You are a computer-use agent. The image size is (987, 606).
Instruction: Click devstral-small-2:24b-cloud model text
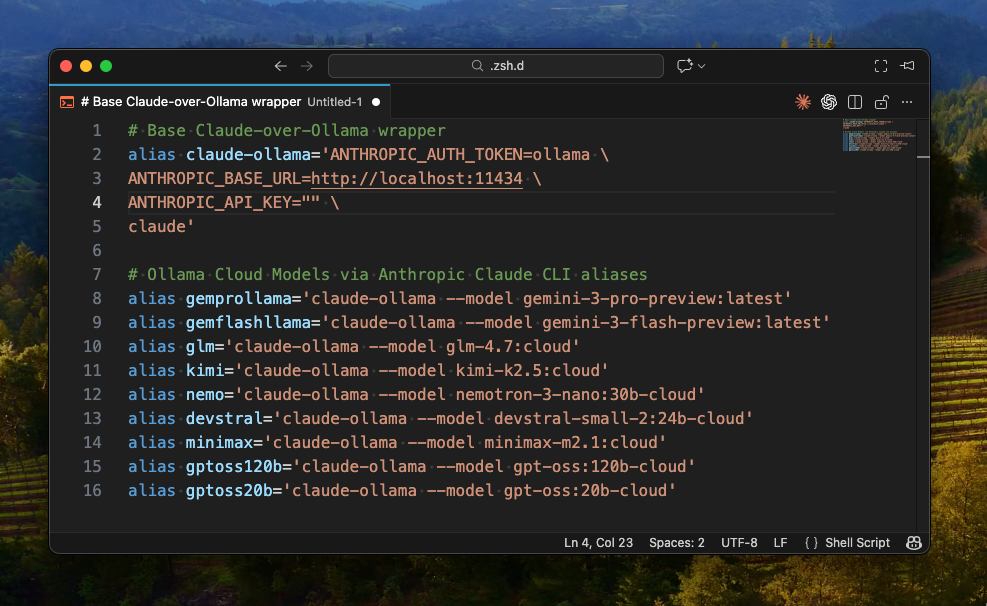[619, 418]
